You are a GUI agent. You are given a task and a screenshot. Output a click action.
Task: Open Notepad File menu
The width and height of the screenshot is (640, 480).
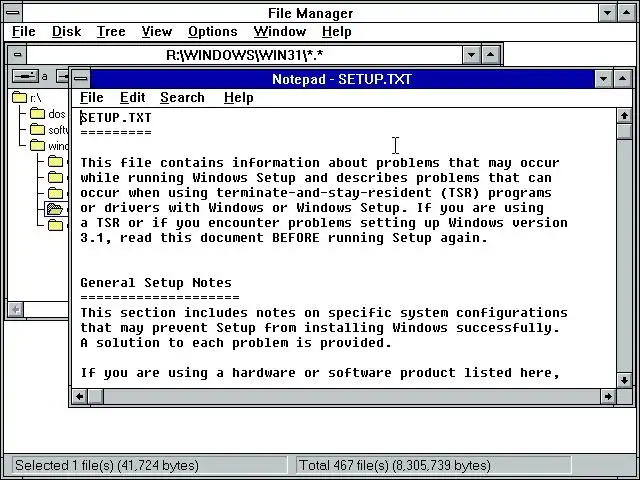91,98
